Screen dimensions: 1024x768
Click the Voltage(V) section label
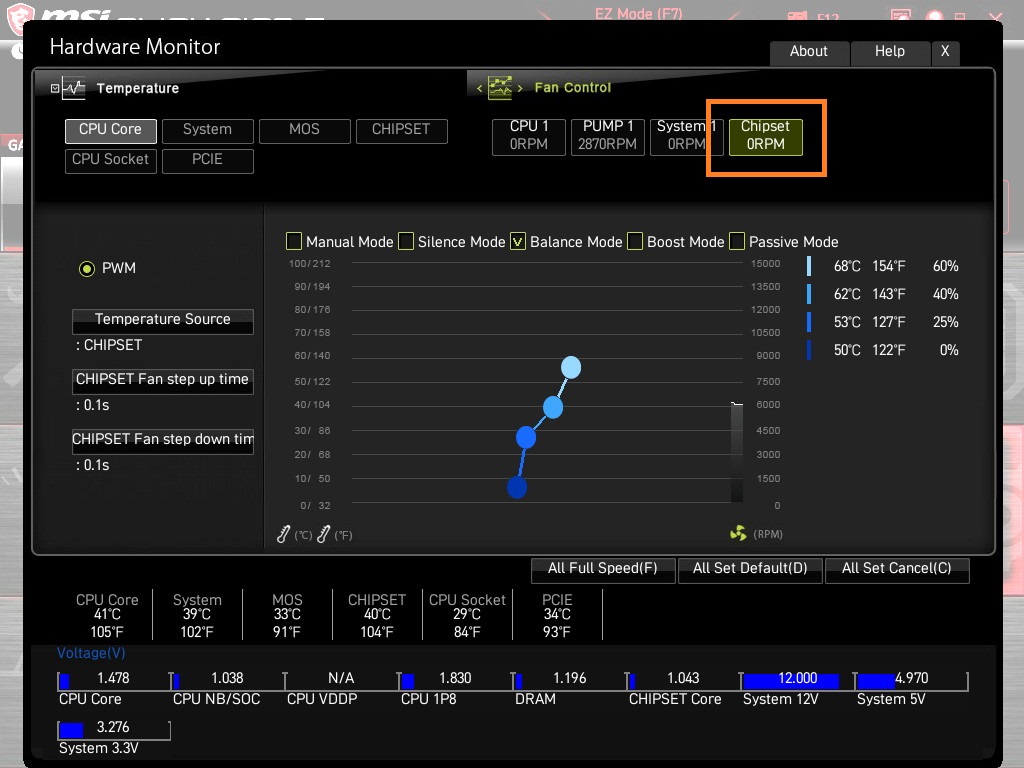pyautogui.click(x=91, y=653)
